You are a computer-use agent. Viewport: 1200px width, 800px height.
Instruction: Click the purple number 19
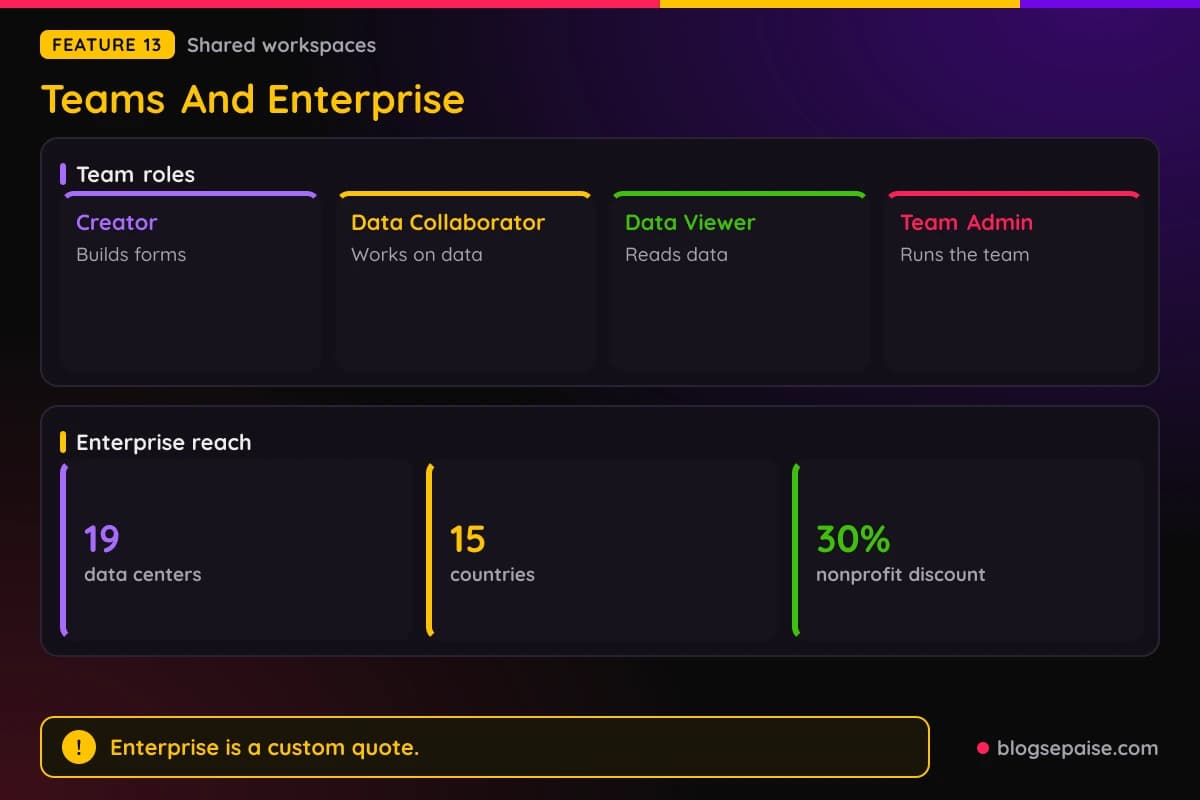pyautogui.click(x=102, y=539)
